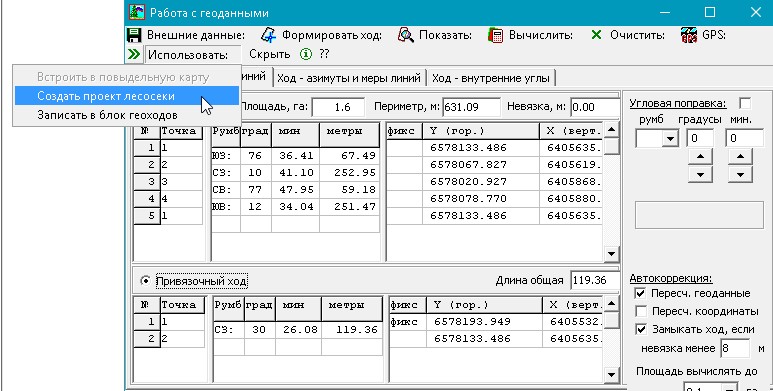Image resolution: width=773 pixels, height=391 pixels.
Task: Open the Внешние данные toolbar menu
Action: pyautogui.click(x=196, y=36)
